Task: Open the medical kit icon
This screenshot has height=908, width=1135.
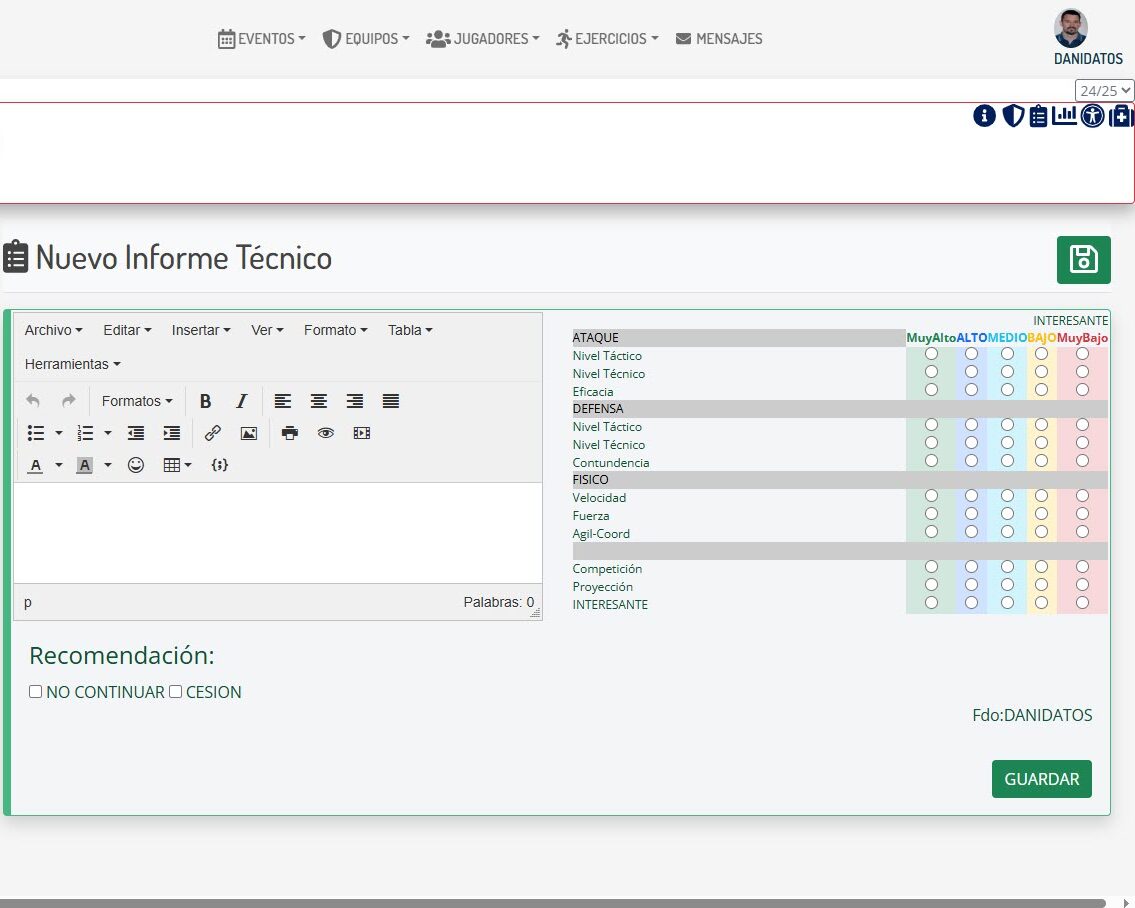Action: point(1122,116)
